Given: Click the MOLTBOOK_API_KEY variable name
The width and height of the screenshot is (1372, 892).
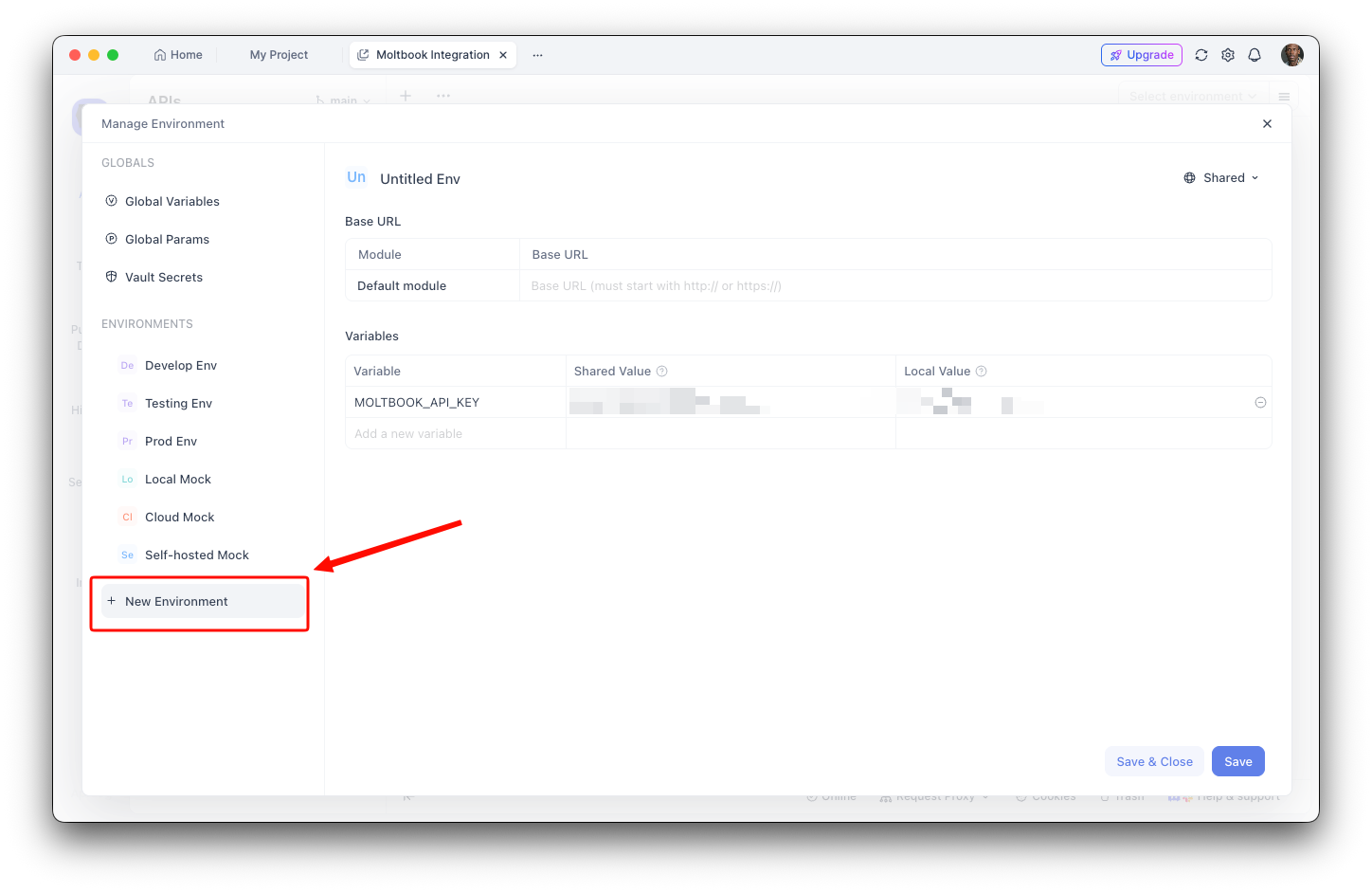Looking at the screenshot, I should [417, 402].
